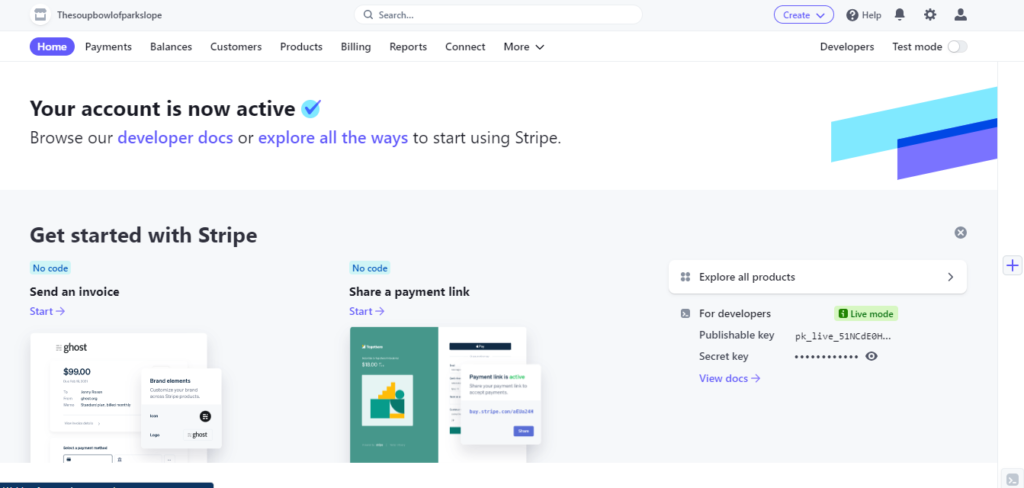Open the Stripe shell terminal icon at the bottom right

point(1012,479)
